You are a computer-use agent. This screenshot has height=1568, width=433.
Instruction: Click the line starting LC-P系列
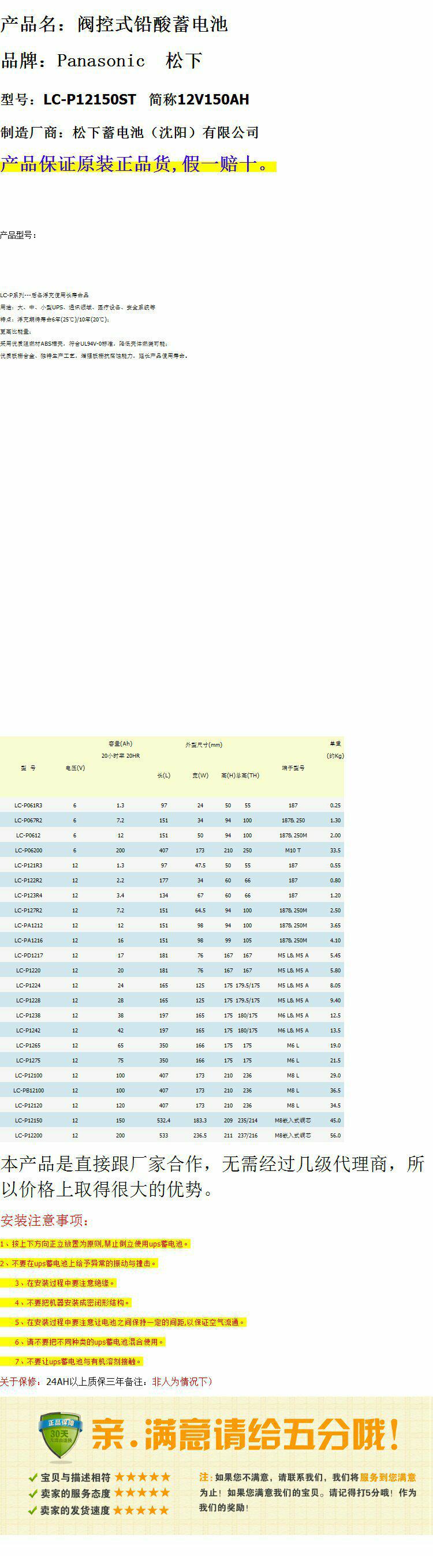(44, 294)
